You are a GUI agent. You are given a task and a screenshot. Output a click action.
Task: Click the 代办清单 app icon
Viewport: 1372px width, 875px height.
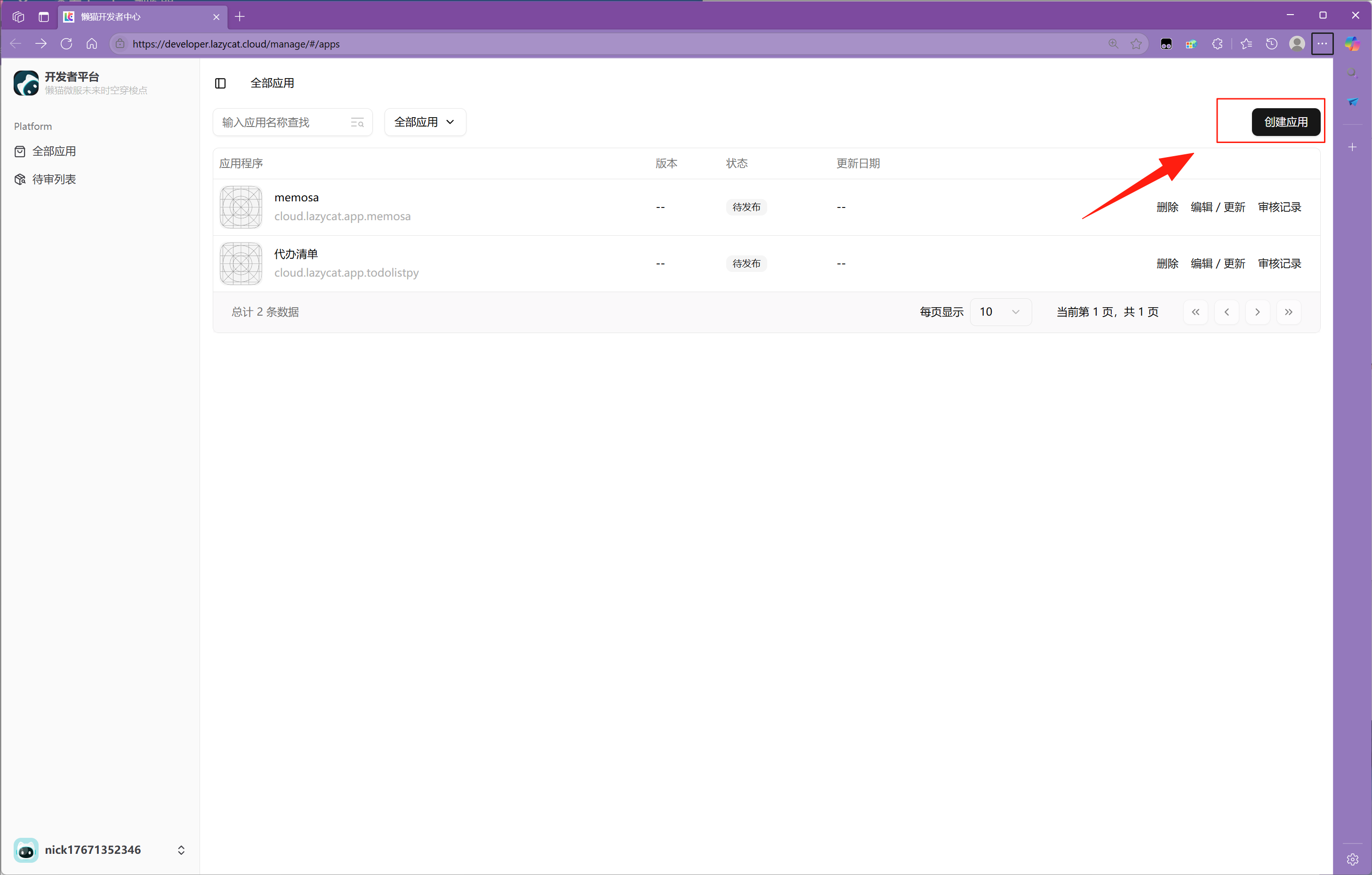click(x=241, y=264)
